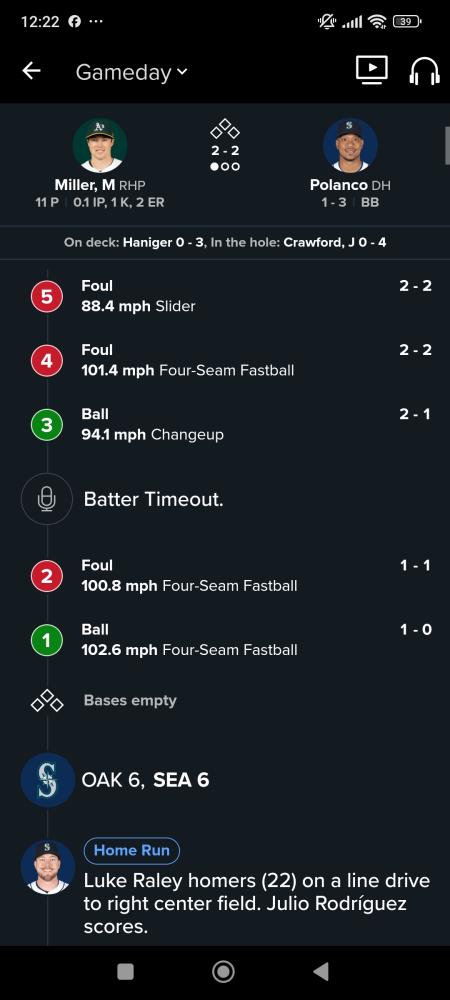Tap the Bases empty diamond icon
This screenshot has width=450, height=1000.
[47, 701]
